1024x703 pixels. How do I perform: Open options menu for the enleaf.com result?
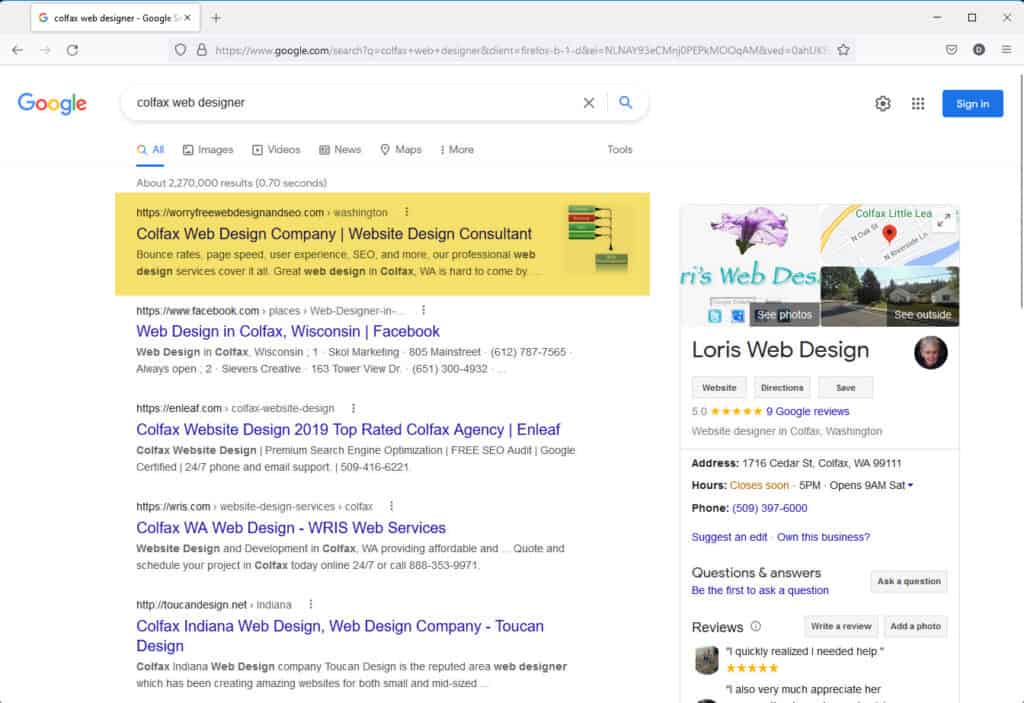(x=353, y=408)
